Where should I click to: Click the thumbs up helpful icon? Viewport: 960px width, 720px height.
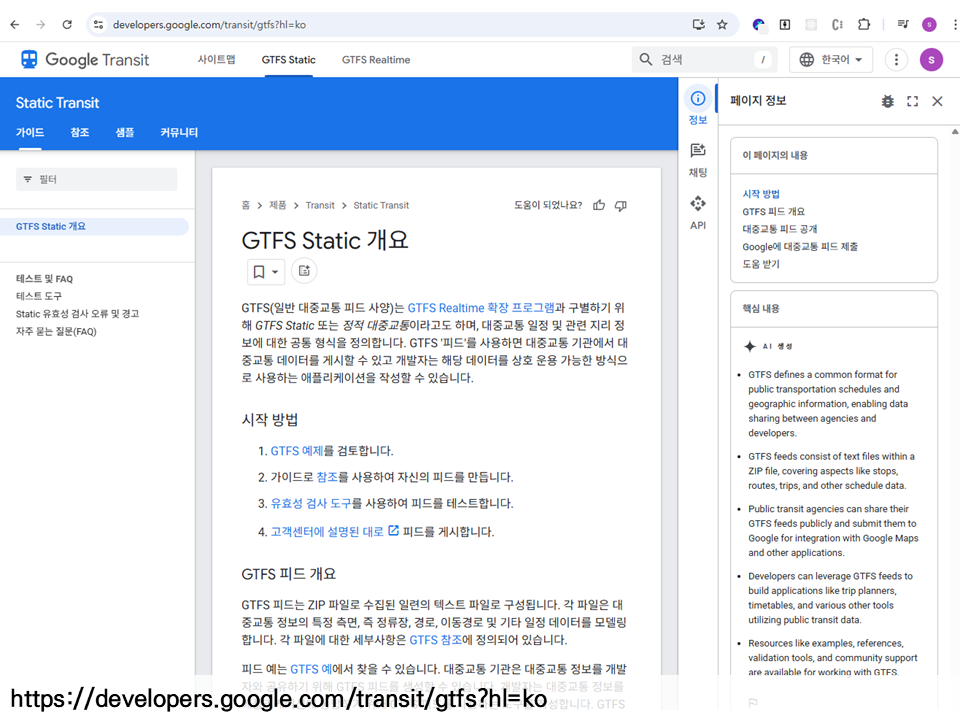pos(599,205)
